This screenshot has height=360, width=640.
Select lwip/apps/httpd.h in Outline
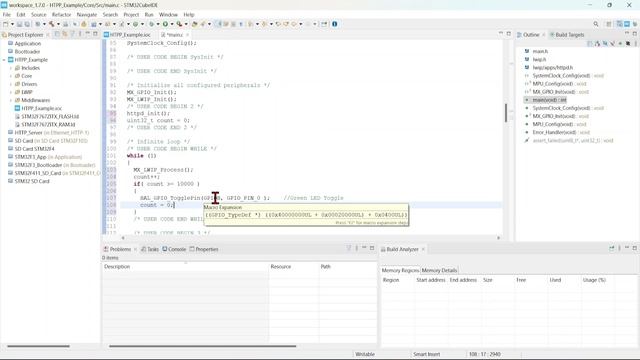(552, 68)
